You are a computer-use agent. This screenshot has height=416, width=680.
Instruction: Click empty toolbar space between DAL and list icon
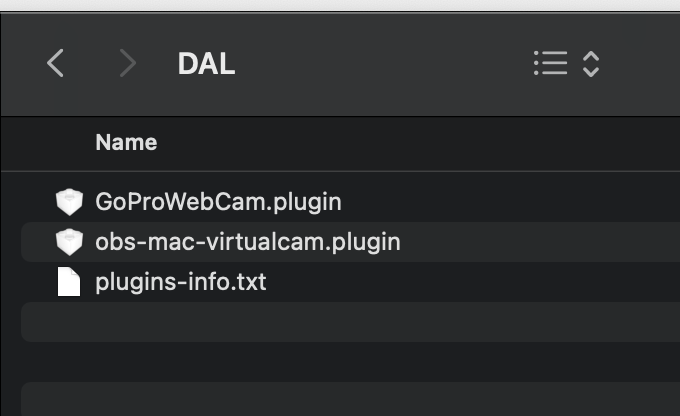click(382, 64)
